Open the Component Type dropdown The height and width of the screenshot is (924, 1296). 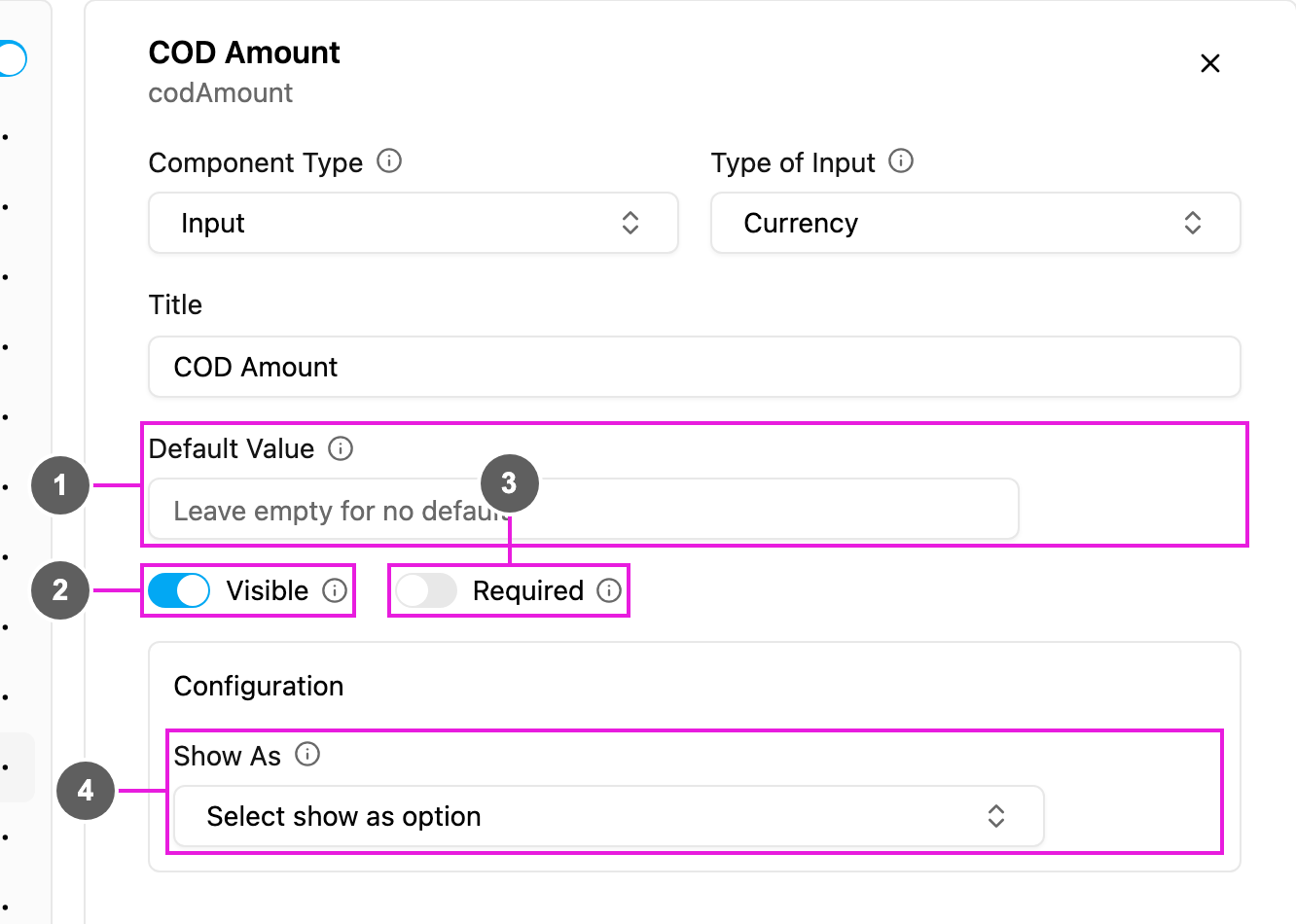tap(414, 223)
